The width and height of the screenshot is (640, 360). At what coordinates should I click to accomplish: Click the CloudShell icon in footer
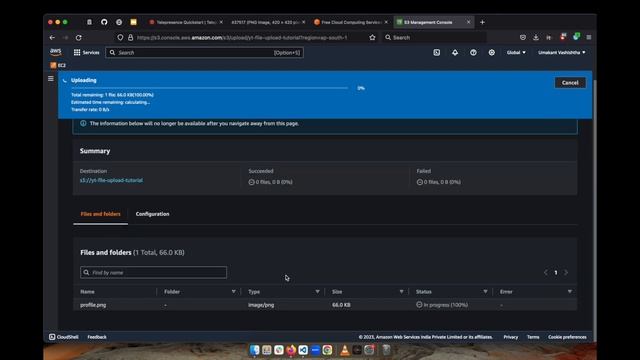point(52,337)
